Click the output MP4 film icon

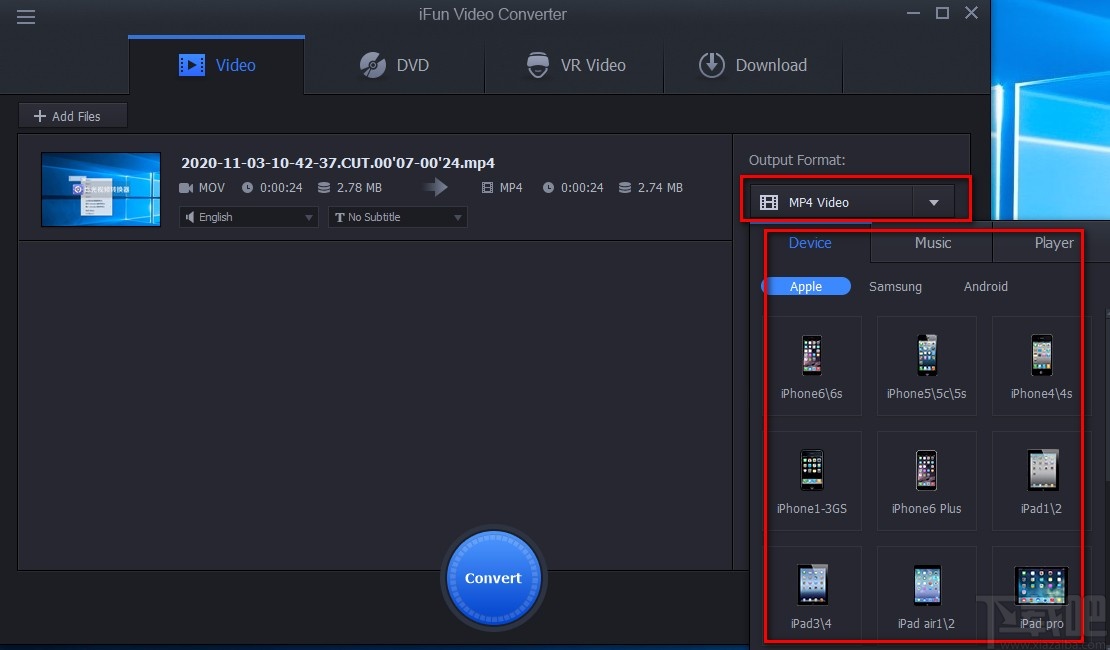coord(487,188)
